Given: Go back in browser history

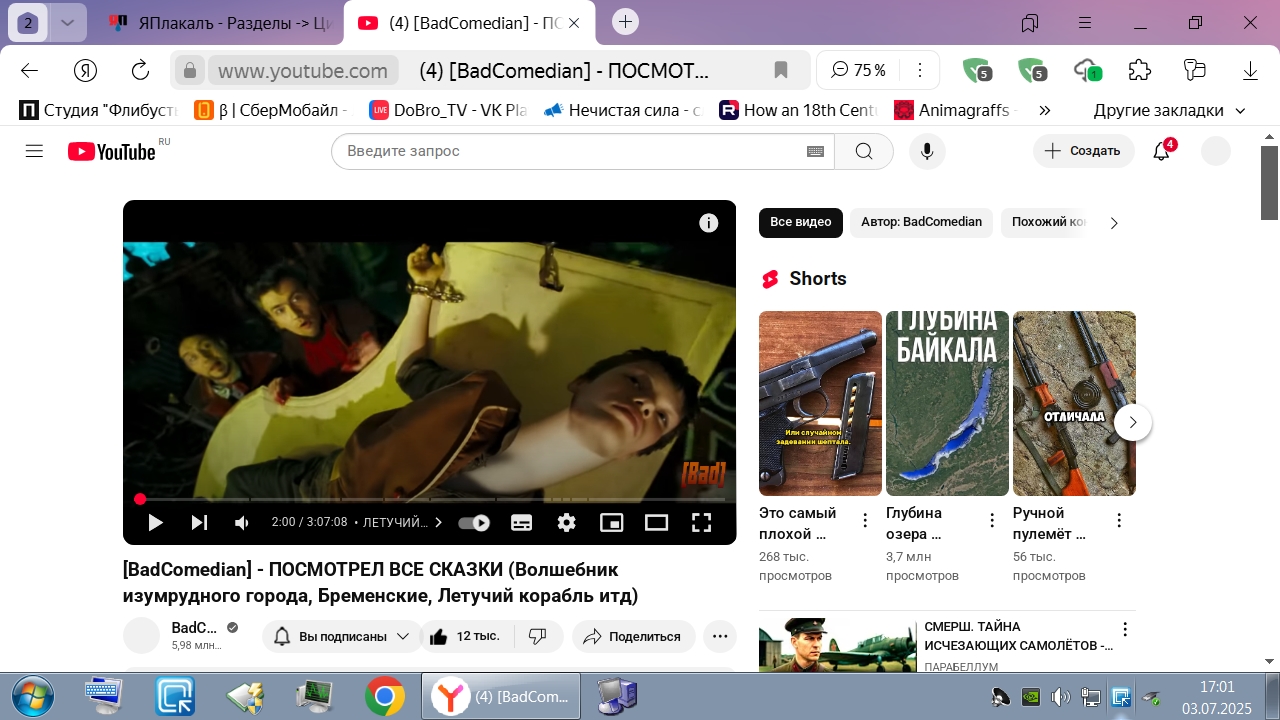Looking at the screenshot, I should [29, 70].
